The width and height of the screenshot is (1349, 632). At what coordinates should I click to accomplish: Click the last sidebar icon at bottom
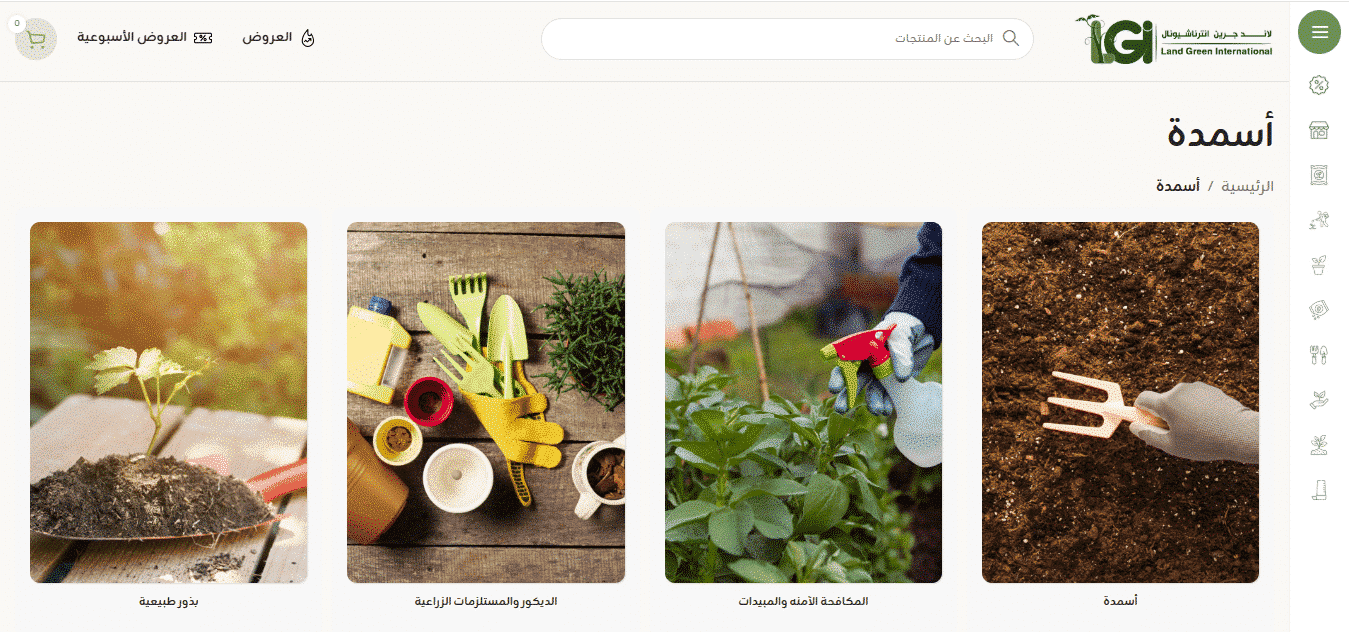coord(1319,490)
